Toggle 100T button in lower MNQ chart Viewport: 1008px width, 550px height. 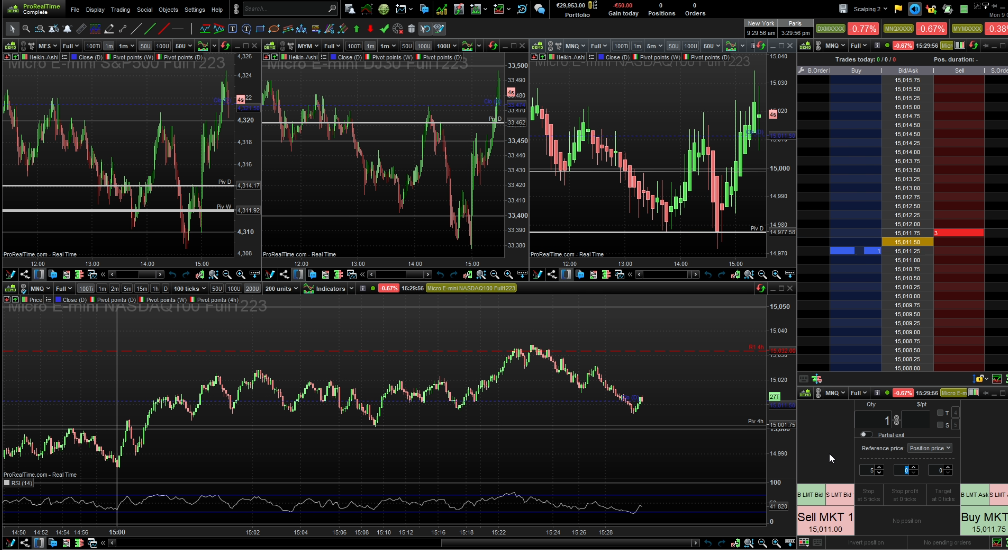point(86,288)
